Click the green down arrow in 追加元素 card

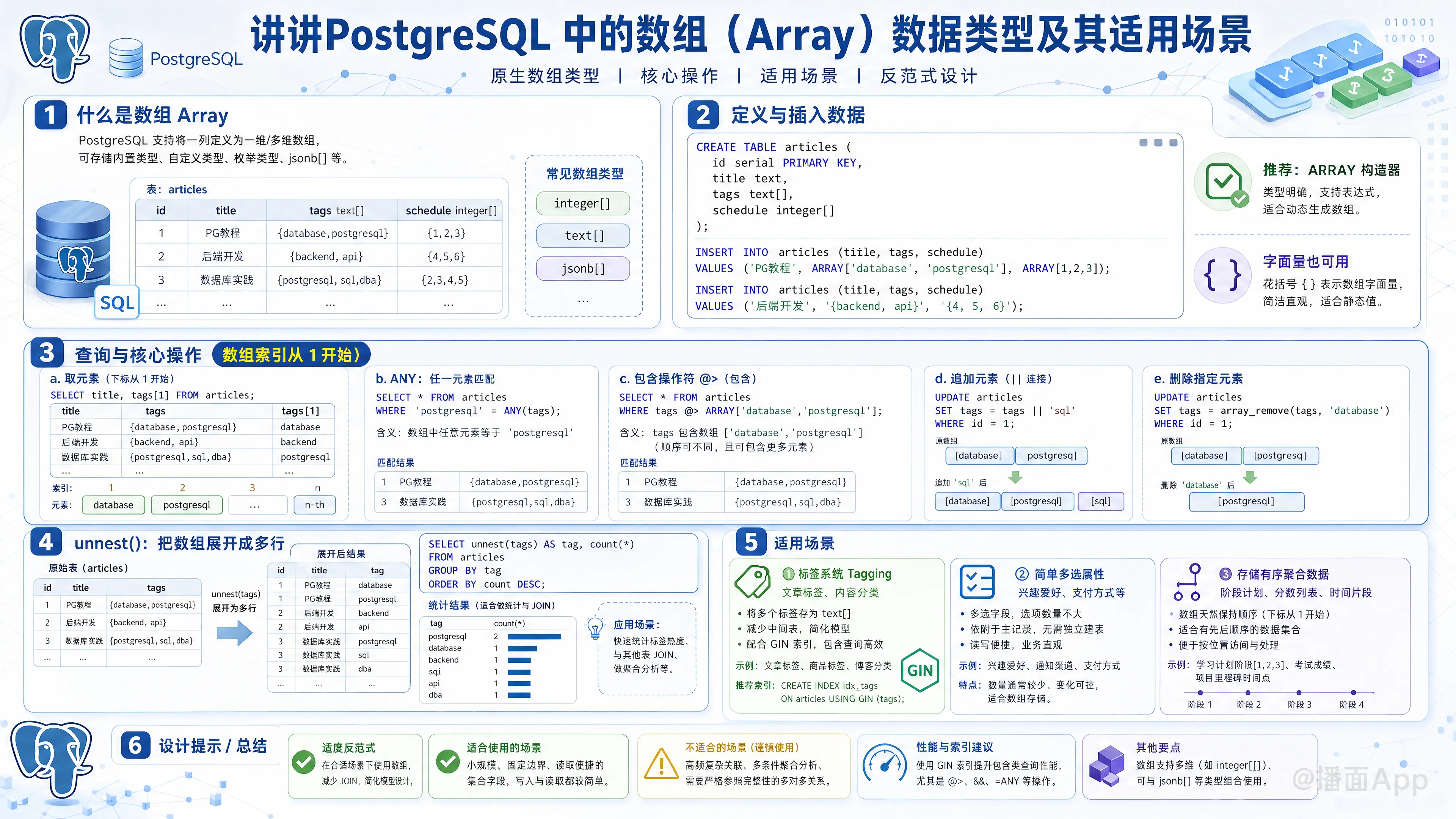(x=1015, y=478)
